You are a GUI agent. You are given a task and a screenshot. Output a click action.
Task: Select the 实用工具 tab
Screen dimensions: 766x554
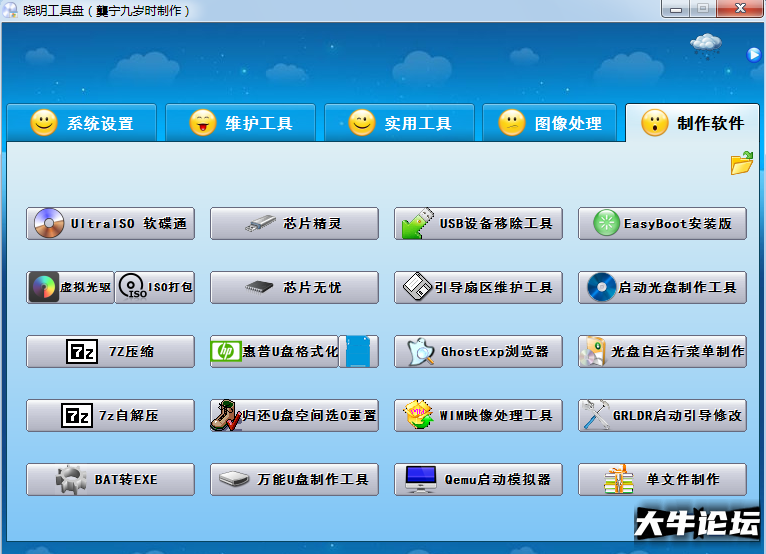point(399,123)
